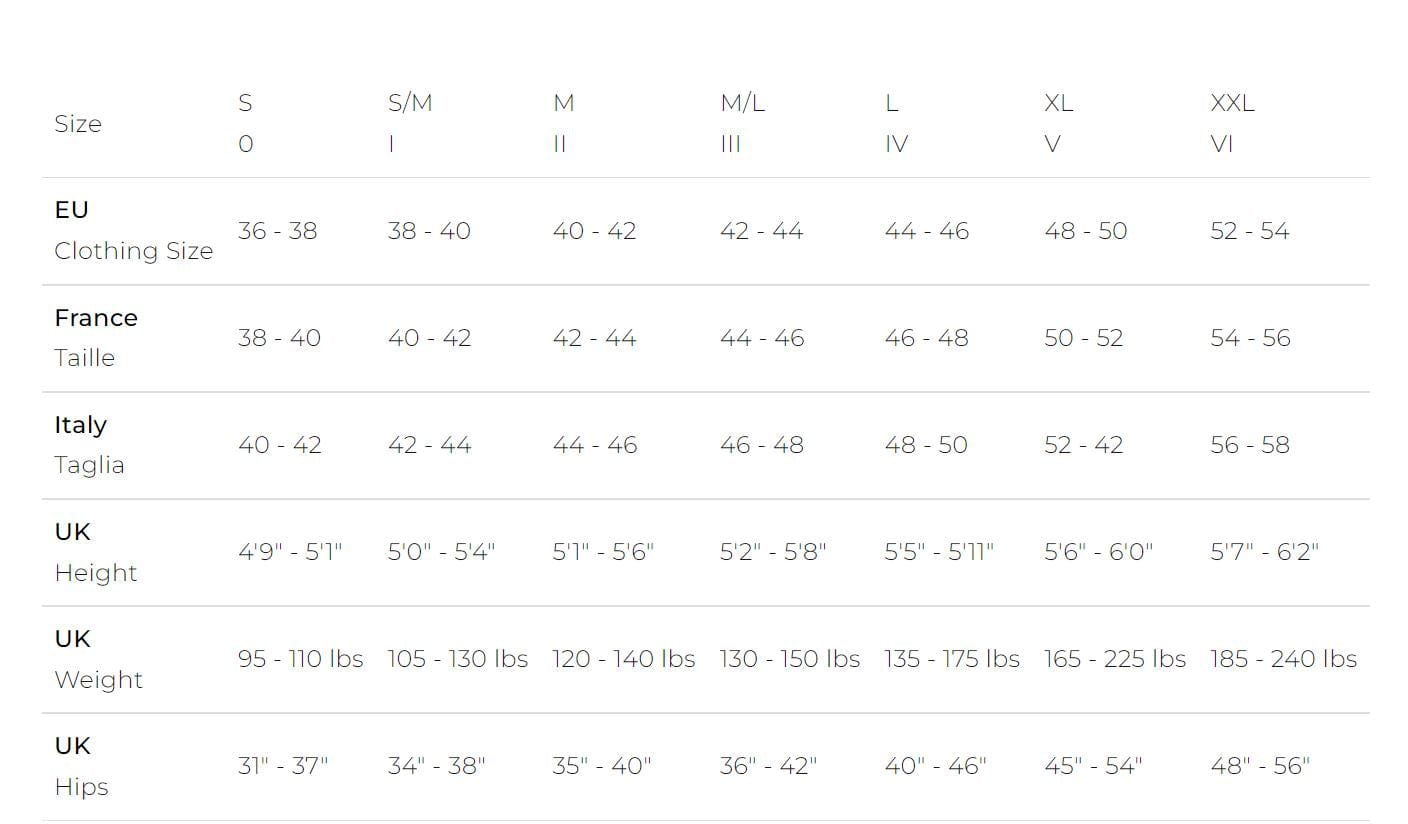Click the UK Height row label
The width and height of the screenshot is (1408, 824).
tap(95, 552)
